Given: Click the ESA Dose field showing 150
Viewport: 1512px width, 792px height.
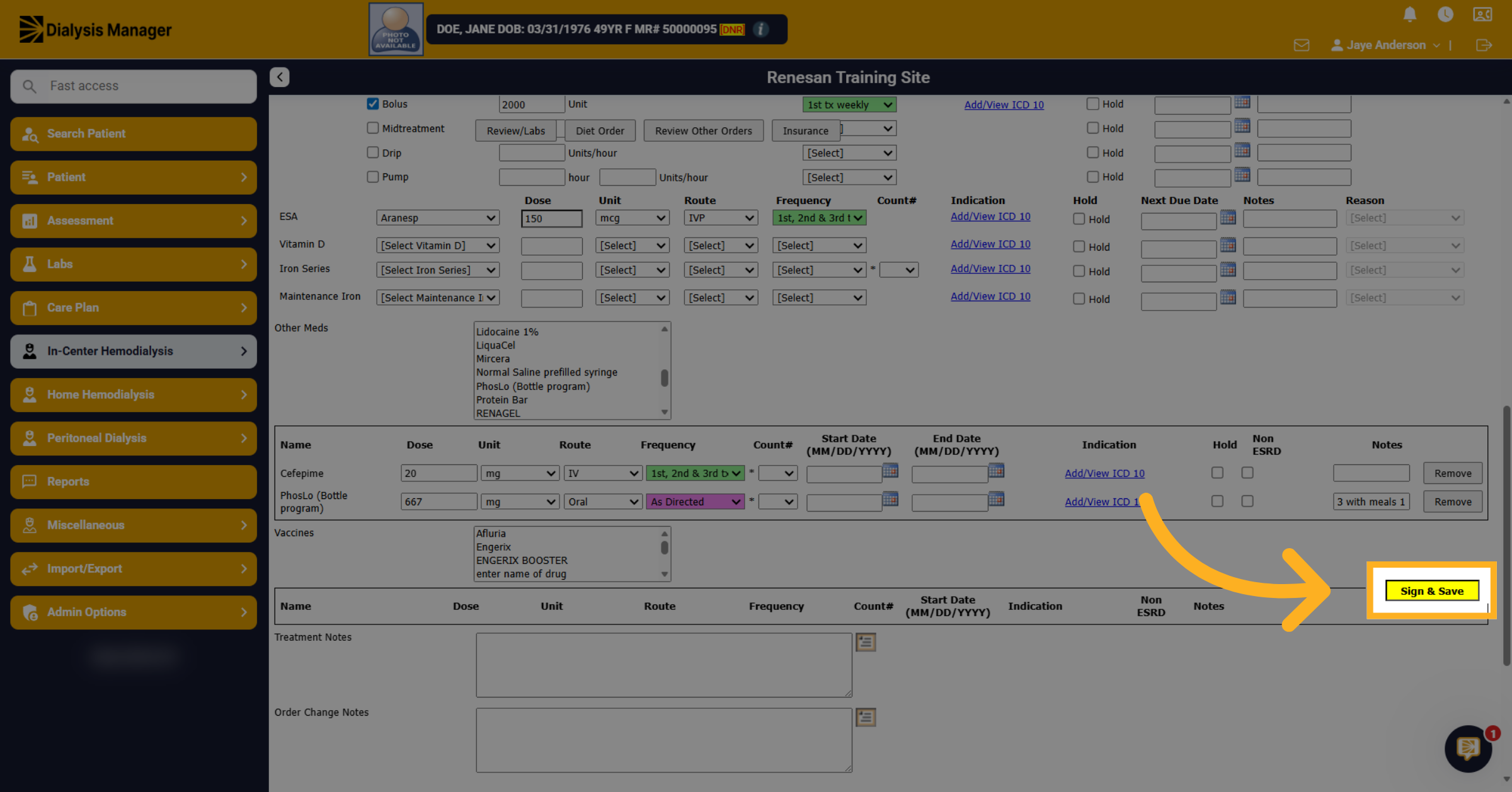Looking at the screenshot, I should [552, 218].
